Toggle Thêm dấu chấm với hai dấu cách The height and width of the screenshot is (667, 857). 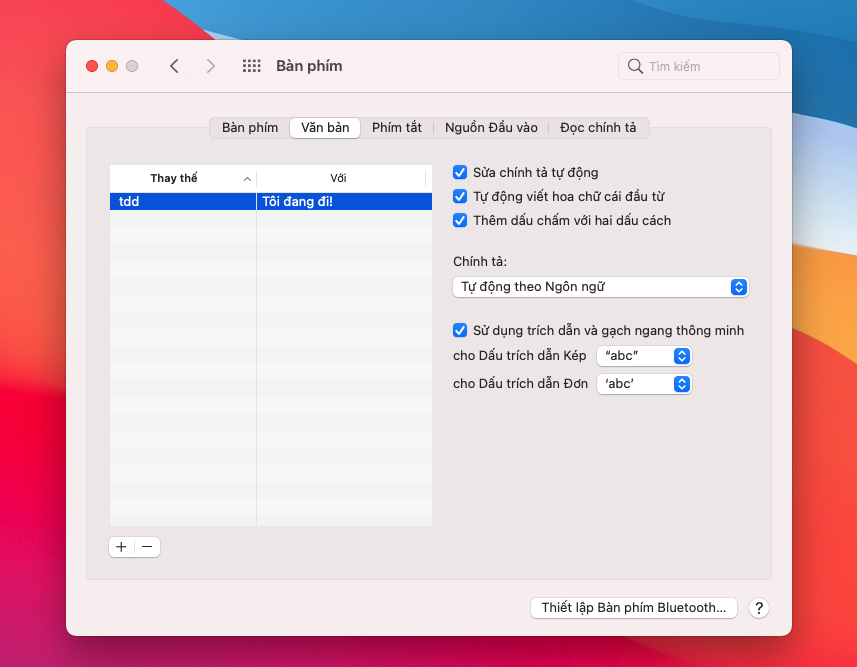pyautogui.click(x=460, y=220)
